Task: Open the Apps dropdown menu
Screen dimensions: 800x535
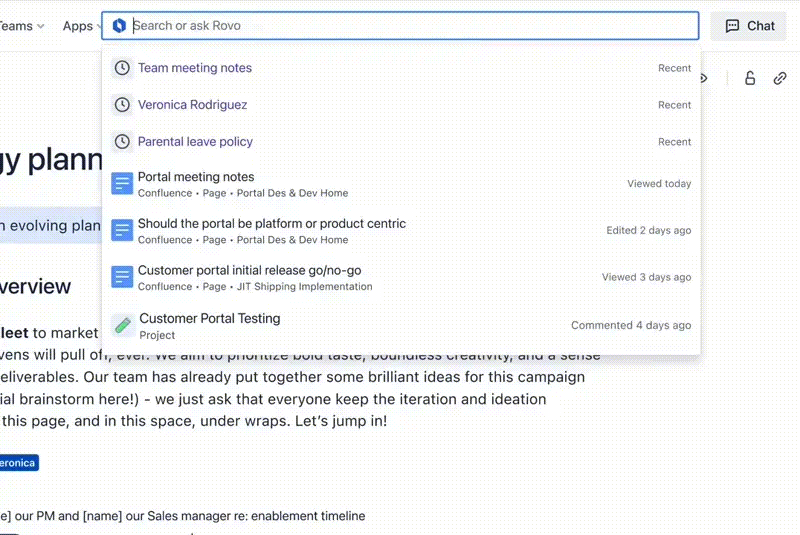Action: [x=80, y=26]
